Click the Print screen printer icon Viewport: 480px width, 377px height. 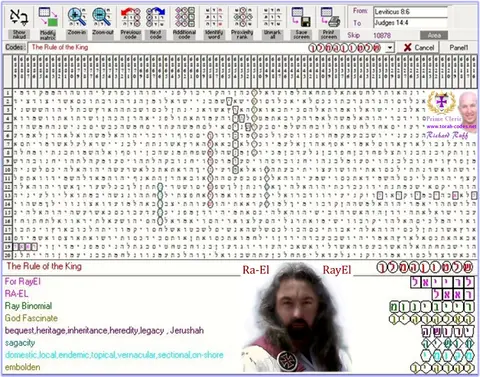pyautogui.click(x=330, y=17)
